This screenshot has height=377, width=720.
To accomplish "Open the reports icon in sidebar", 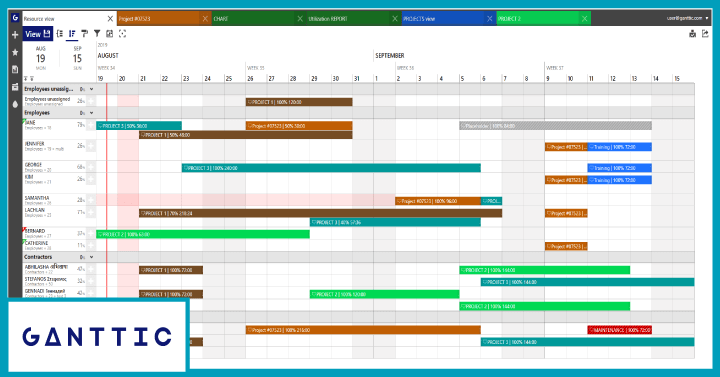I will tap(15, 69).
